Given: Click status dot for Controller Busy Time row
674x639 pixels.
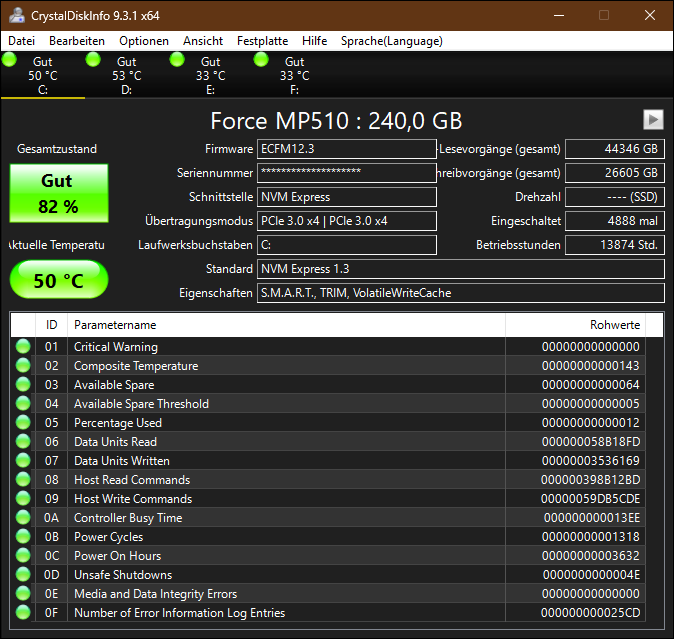Looking at the screenshot, I should (x=23, y=517).
